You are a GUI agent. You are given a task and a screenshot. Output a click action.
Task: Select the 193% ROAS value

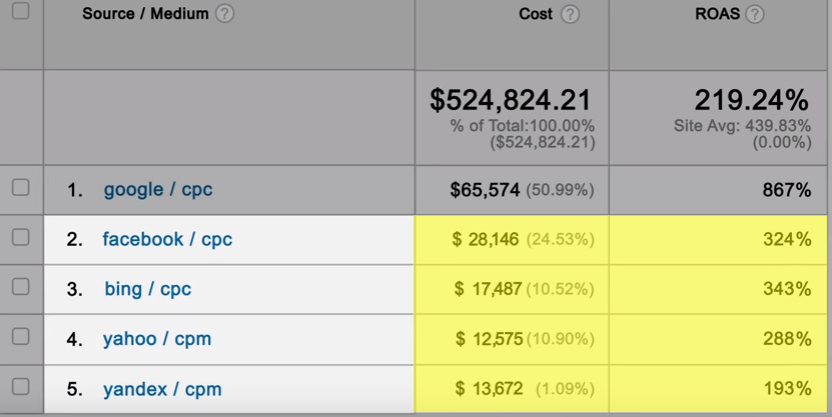coord(787,389)
